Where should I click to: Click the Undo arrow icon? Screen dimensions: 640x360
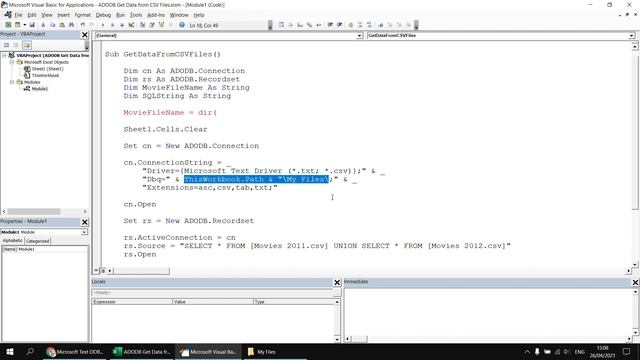82,25
